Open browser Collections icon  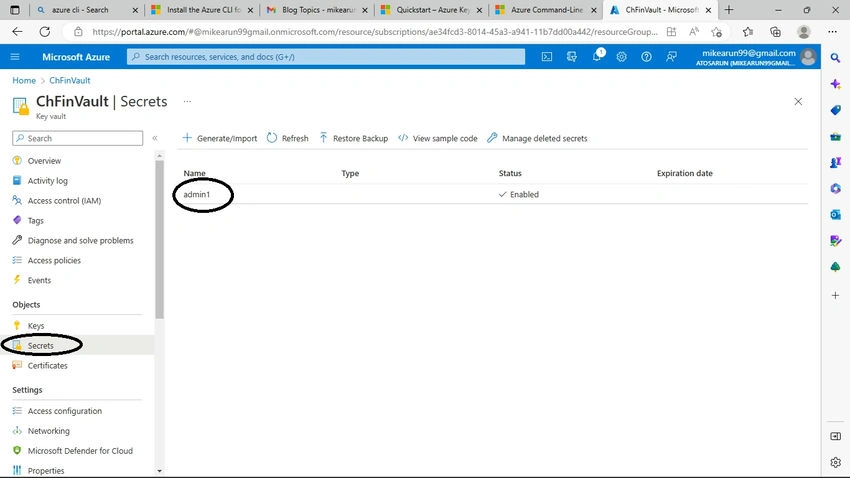tap(775, 32)
